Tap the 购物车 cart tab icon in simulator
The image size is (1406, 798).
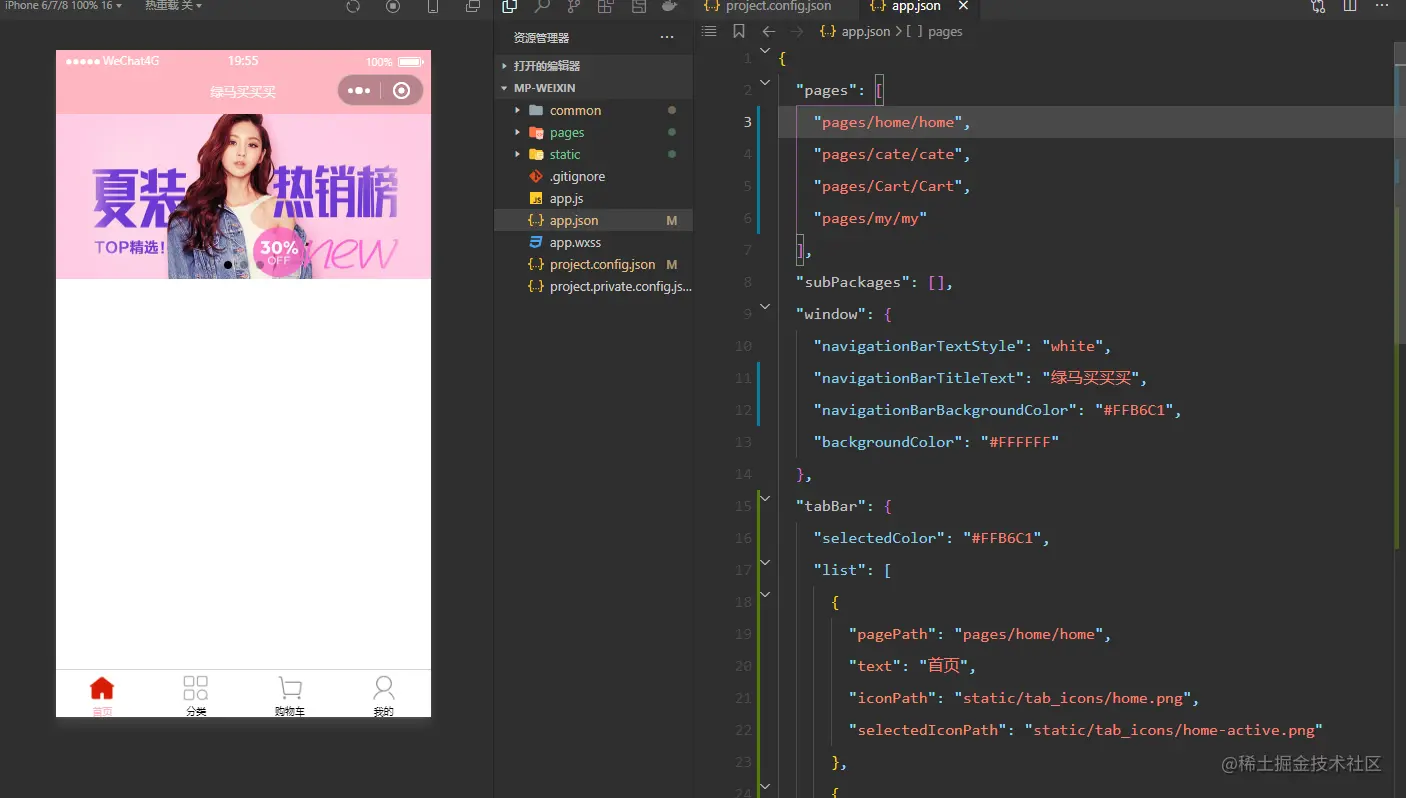click(x=290, y=688)
